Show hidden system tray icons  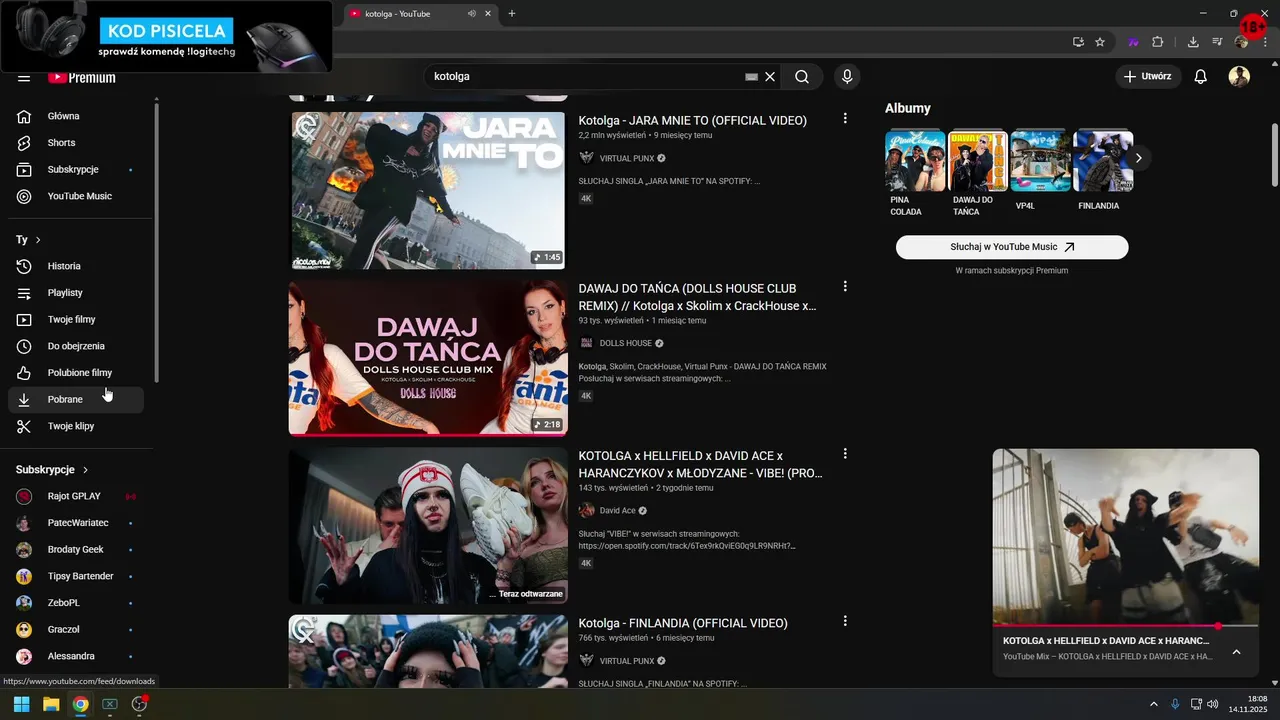click(x=1153, y=704)
